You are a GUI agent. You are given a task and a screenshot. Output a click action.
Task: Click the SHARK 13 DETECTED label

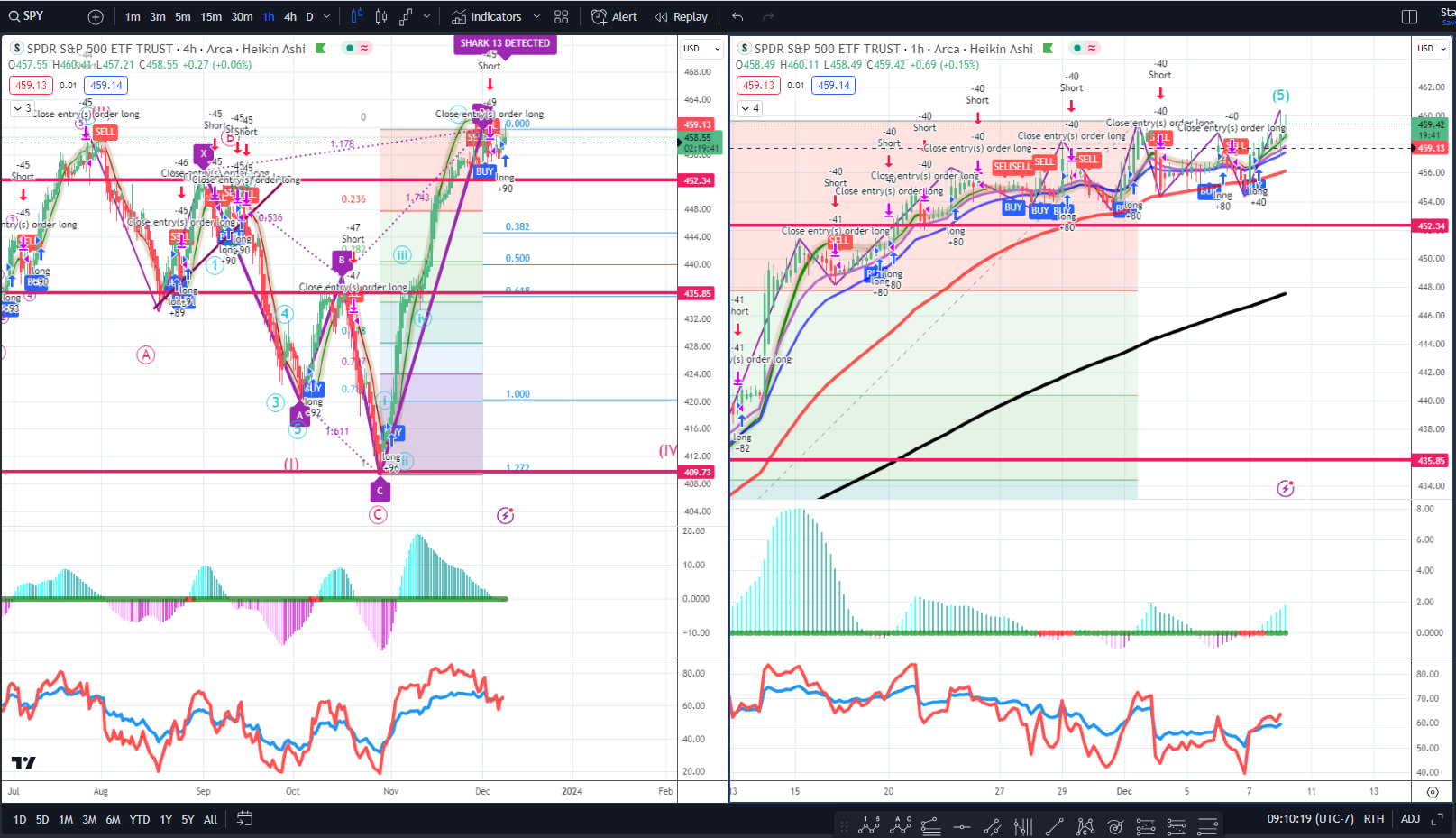(x=505, y=43)
